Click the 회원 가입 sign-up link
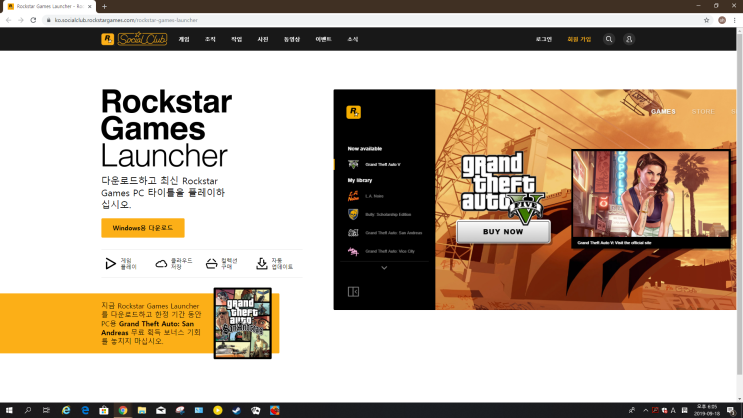This screenshot has width=743, height=418. tap(579, 39)
